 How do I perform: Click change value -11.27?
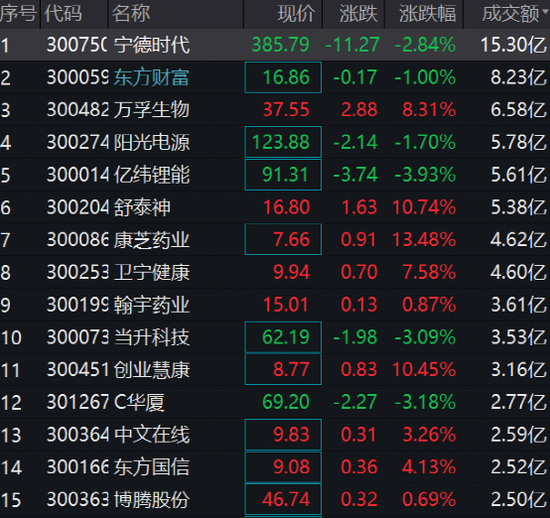[352, 45]
